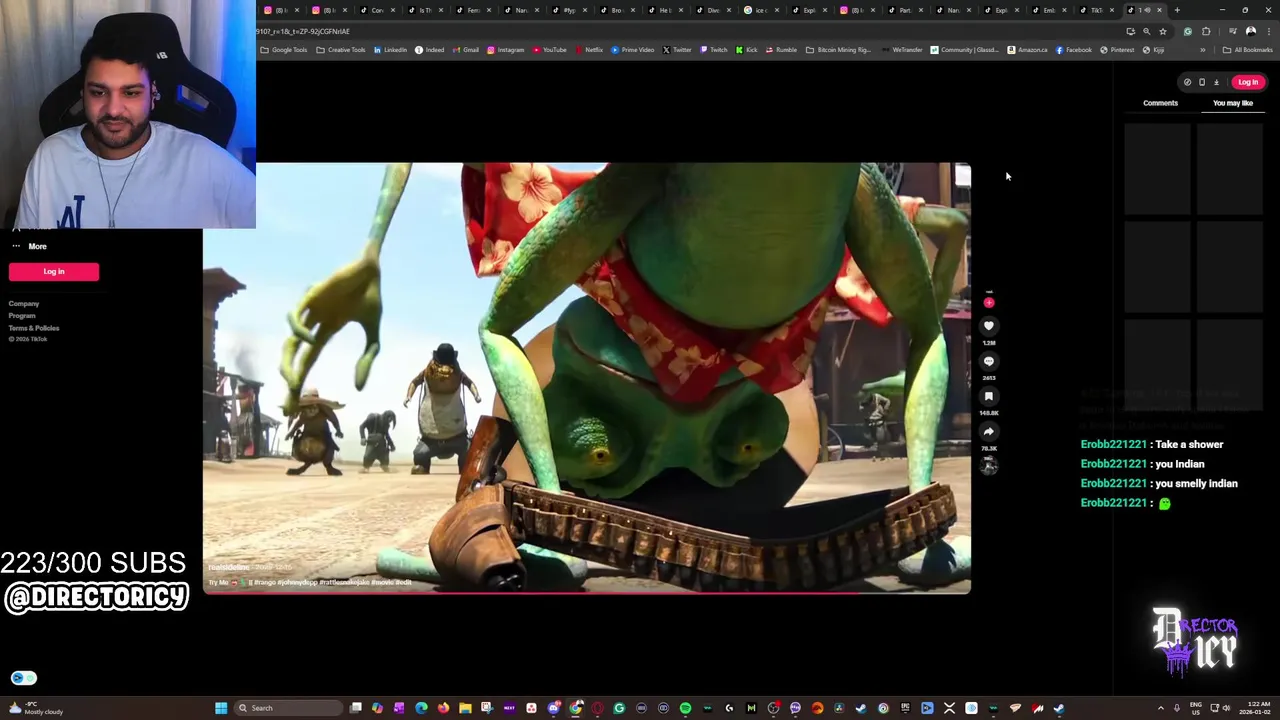Log in from the left sidebar button
Image resolution: width=1280 pixels, height=720 pixels.
tap(54, 272)
